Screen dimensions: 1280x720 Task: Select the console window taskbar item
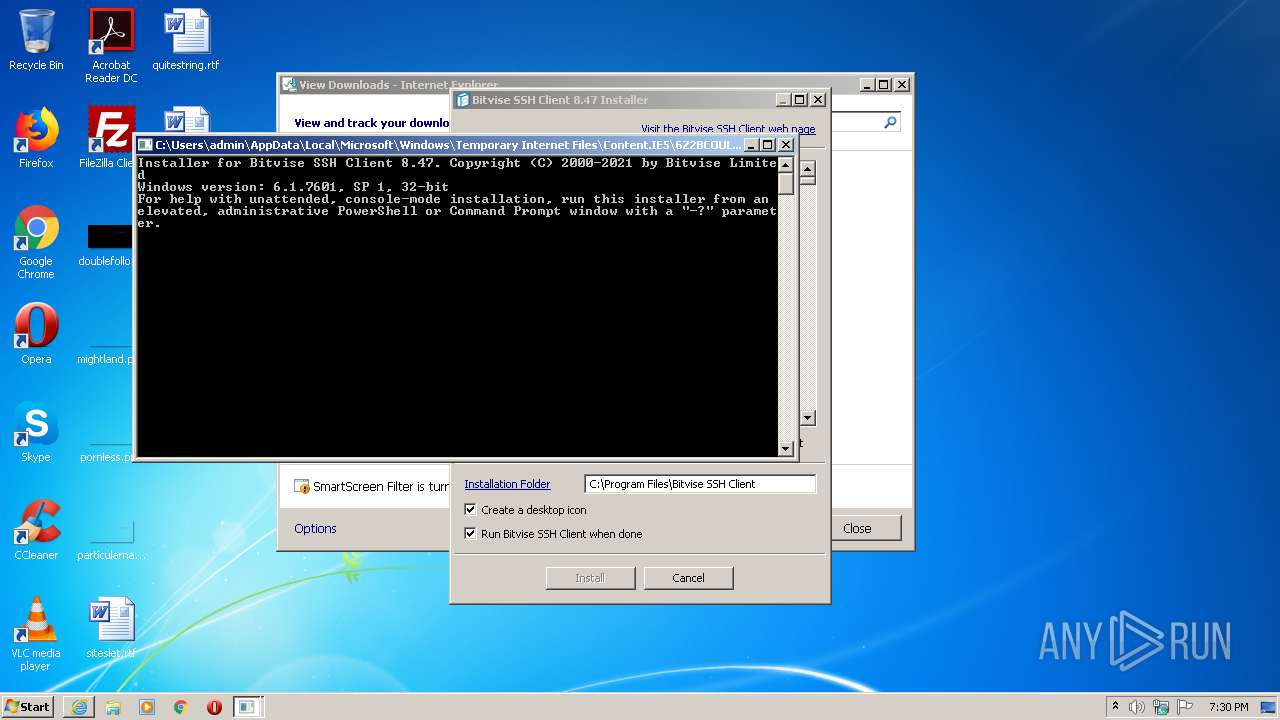tap(247, 707)
